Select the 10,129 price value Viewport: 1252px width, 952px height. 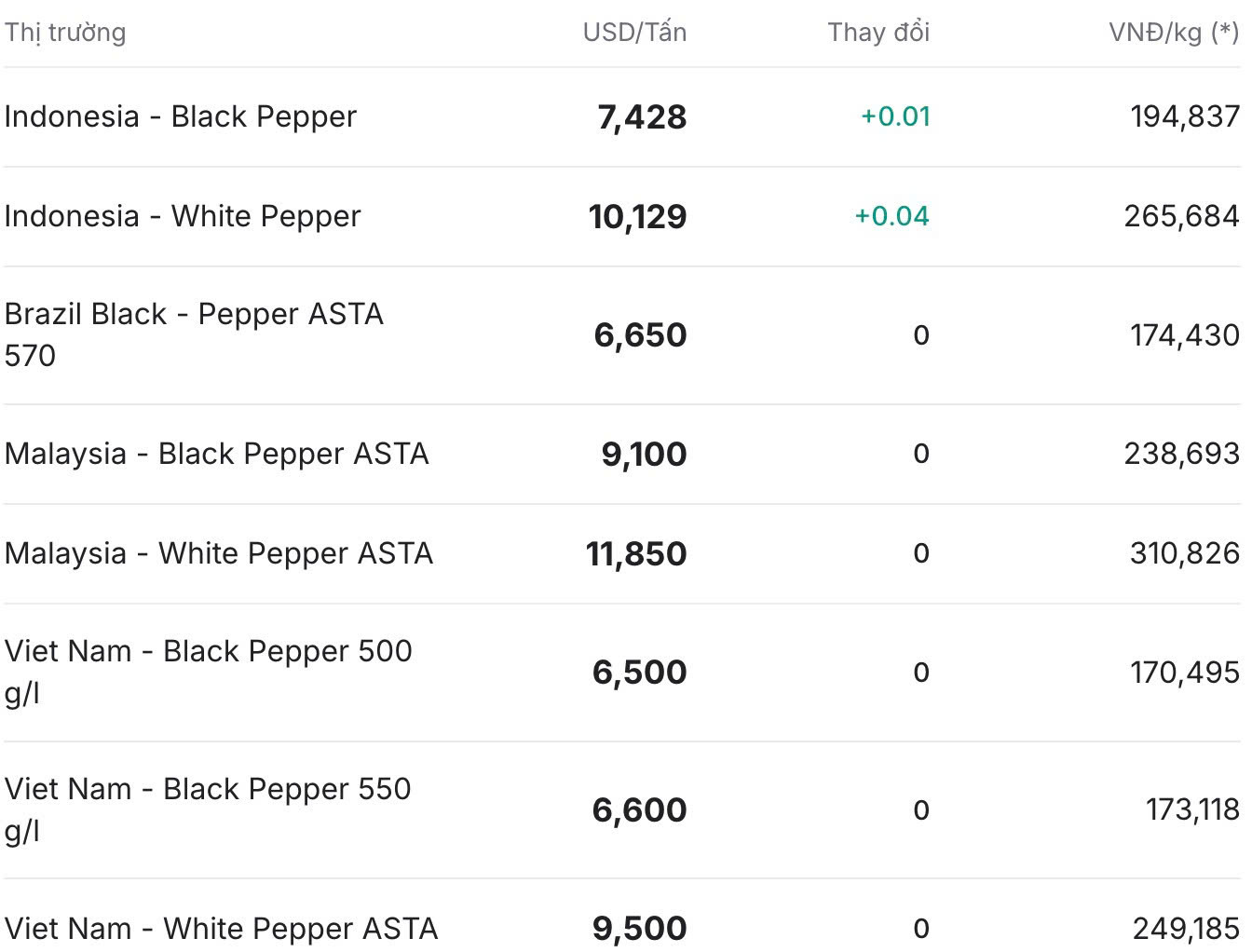pos(637,217)
